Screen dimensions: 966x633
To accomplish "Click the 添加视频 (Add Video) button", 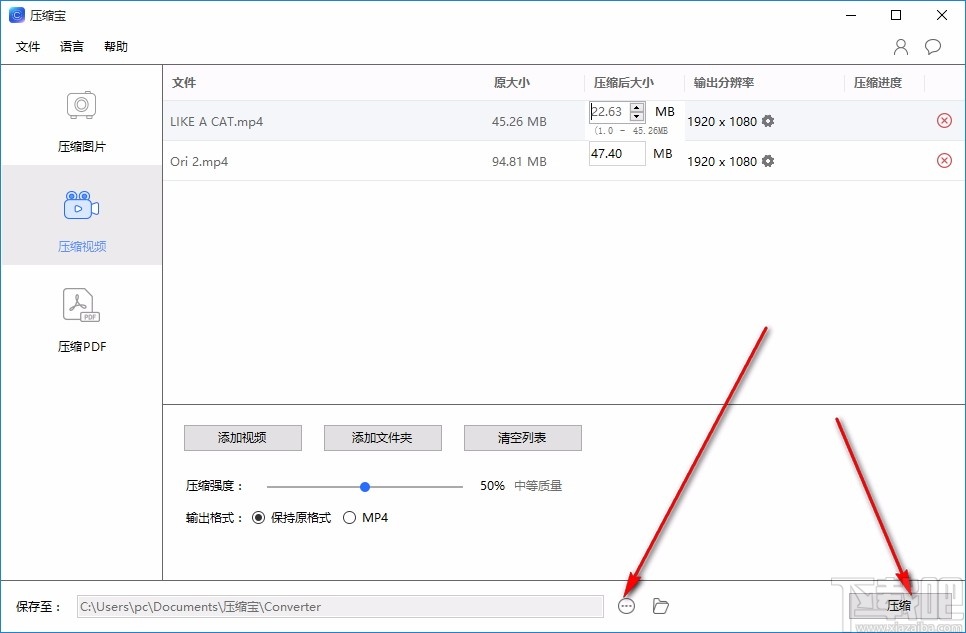I will pos(242,437).
